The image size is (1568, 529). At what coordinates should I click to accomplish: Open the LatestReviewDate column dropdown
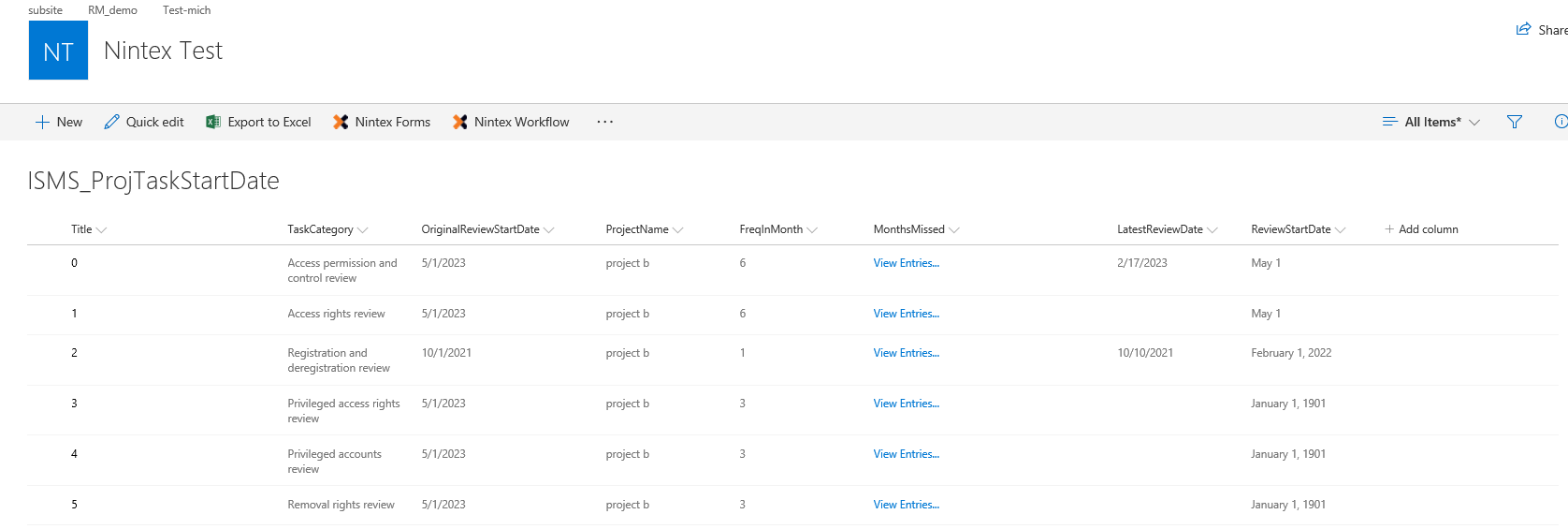click(1212, 230)
